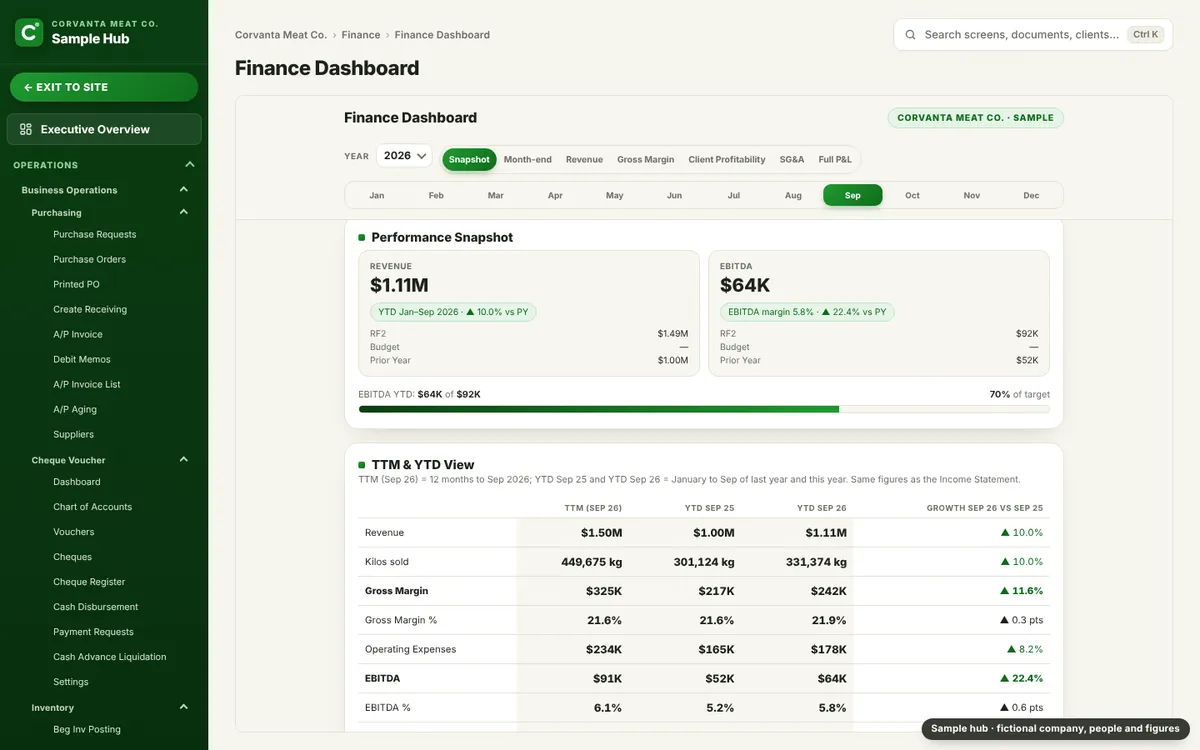
Task: Select the Snapshot tab
Action: [x=469, y=159]
